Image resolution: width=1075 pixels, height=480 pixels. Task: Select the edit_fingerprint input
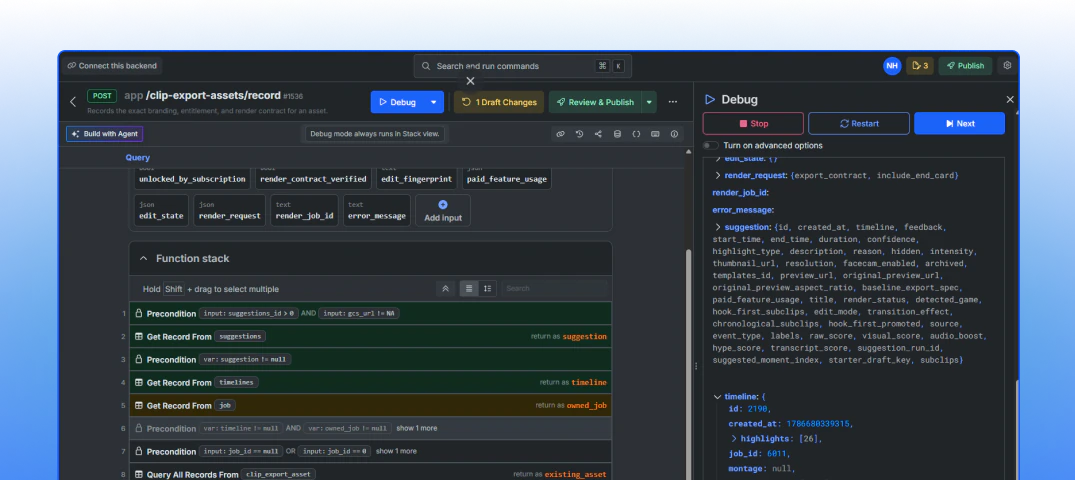(417, 179)
